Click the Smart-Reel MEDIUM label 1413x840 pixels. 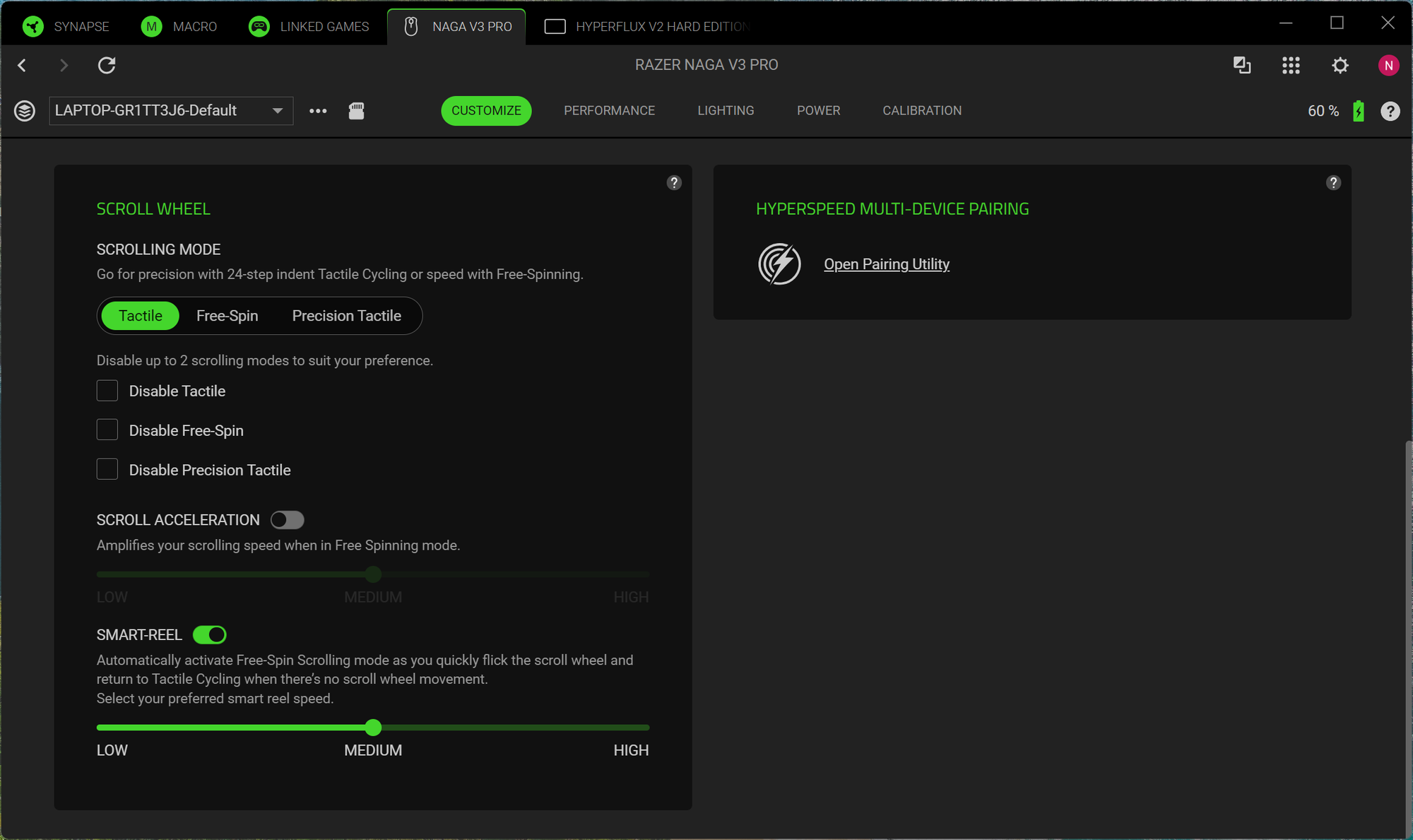pos(373,750)
